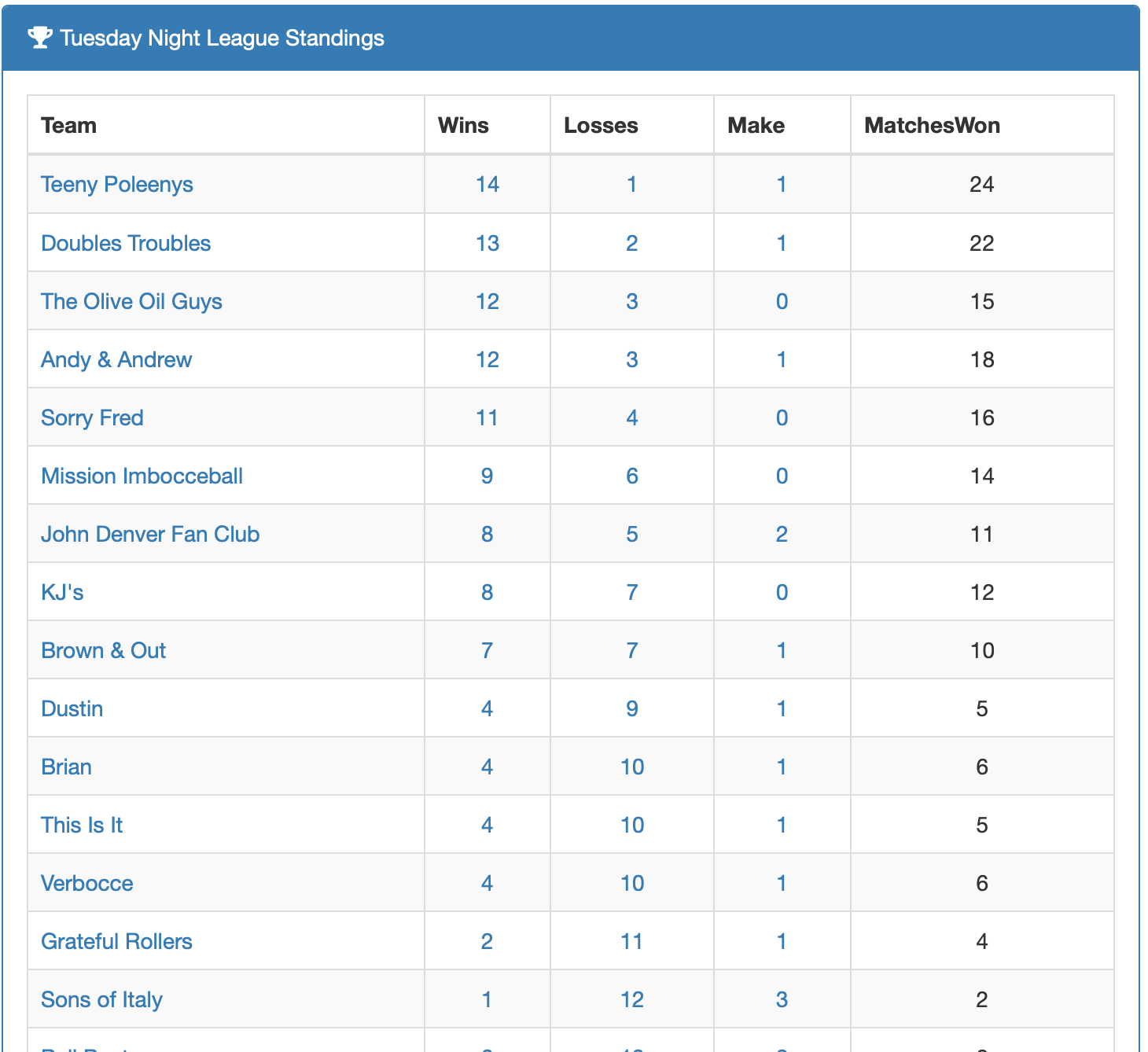Select the KJ's team link
The image size is (1148, 1052).
(x=62, y=592)
